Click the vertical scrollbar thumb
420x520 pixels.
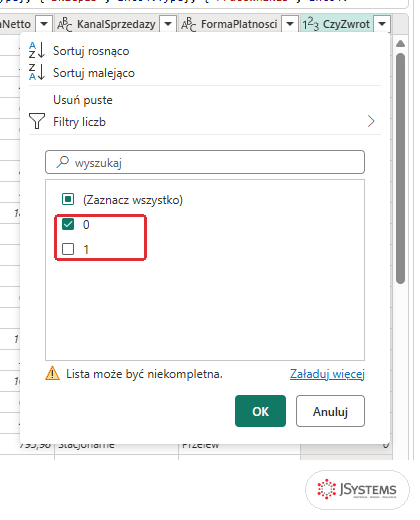click(x=400, y=168)
